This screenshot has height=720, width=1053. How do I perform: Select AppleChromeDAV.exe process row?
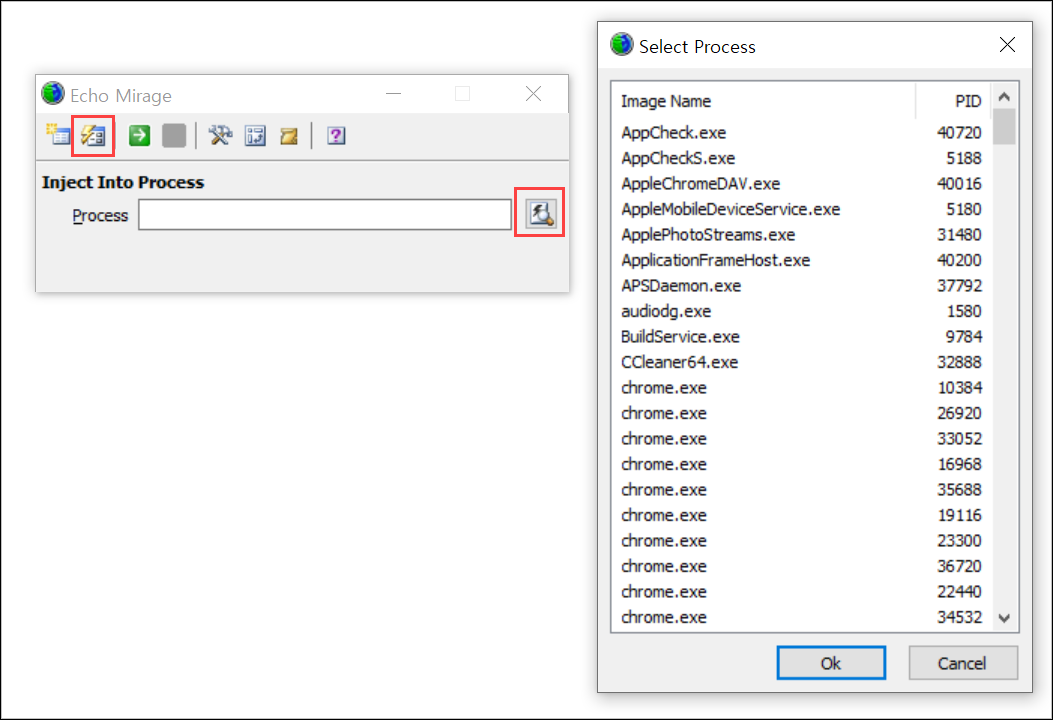click(801, 183)
